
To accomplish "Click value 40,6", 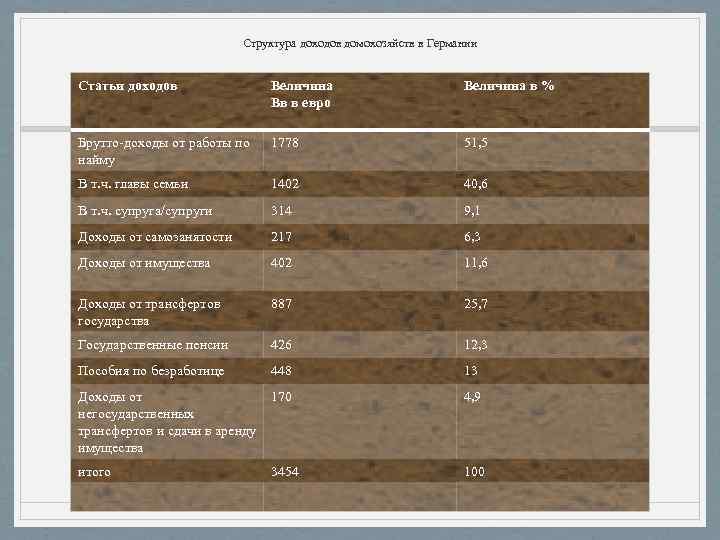I will (476, 184).
